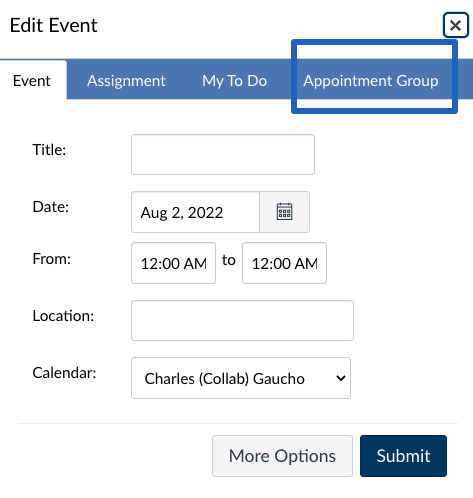Switch to the Assignment tab
The width and height of the screenshot is (473, 498).
(126, 80)
